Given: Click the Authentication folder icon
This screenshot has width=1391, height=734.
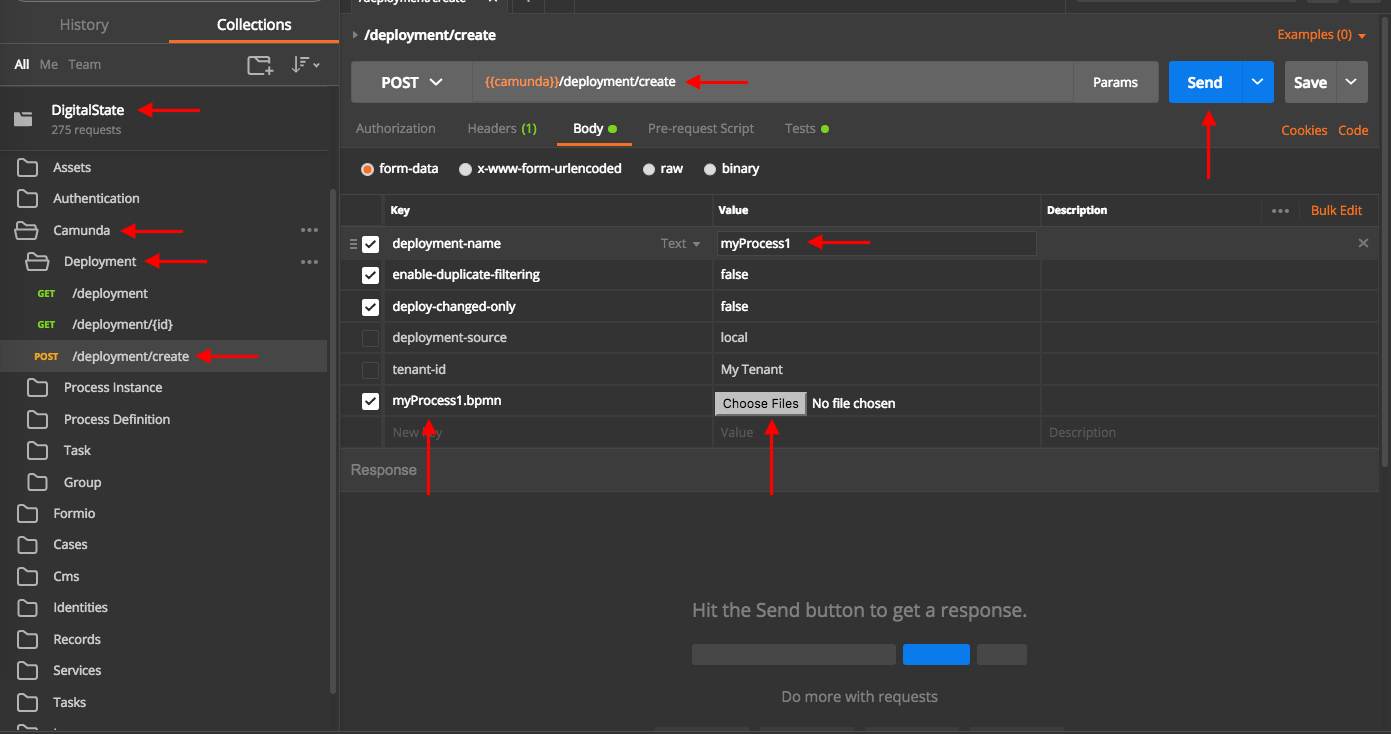Looking at the screenshot, I should click(x=28, y=198).
